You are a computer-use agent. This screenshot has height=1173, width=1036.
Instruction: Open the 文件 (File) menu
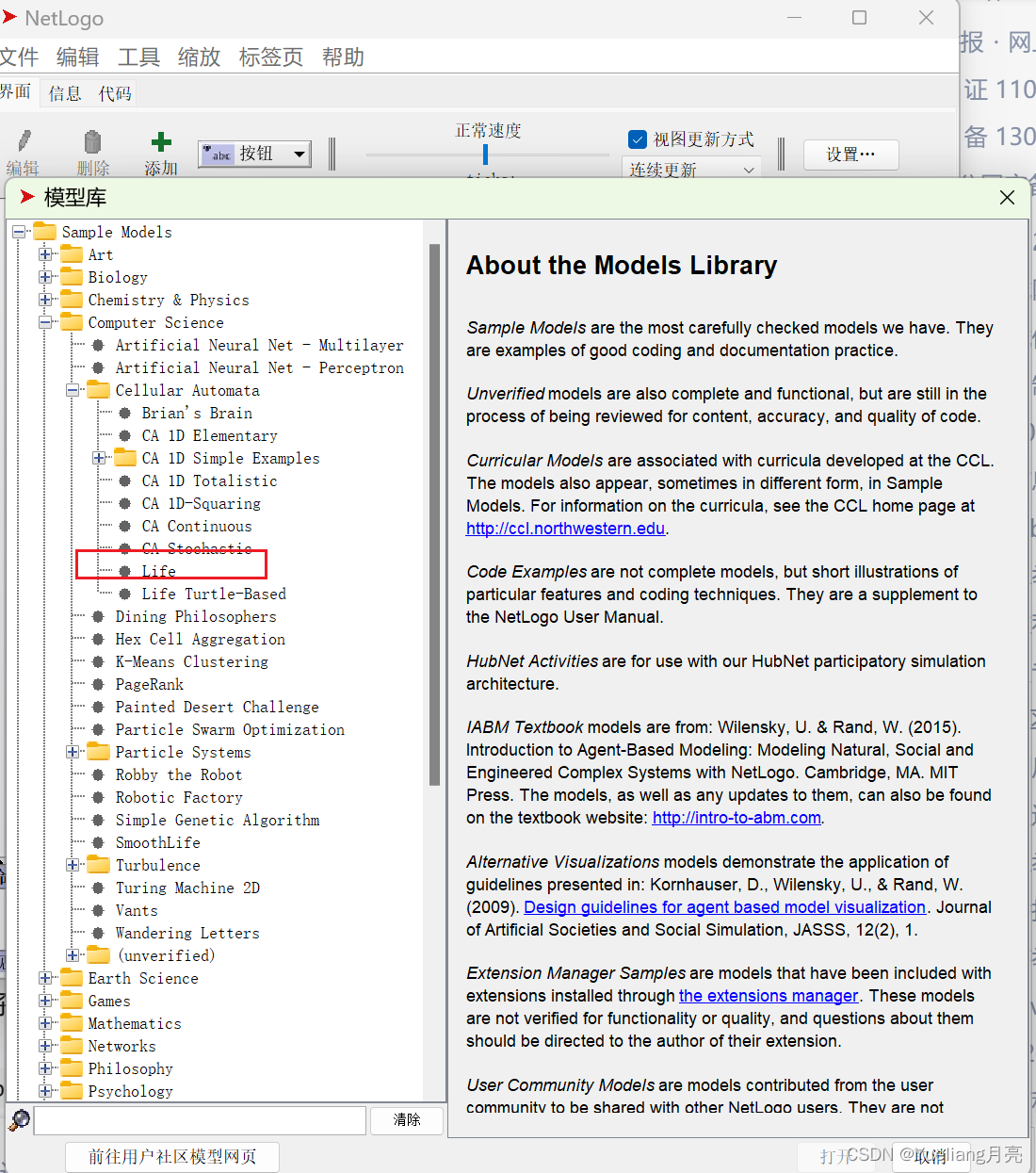click(19, 57)
